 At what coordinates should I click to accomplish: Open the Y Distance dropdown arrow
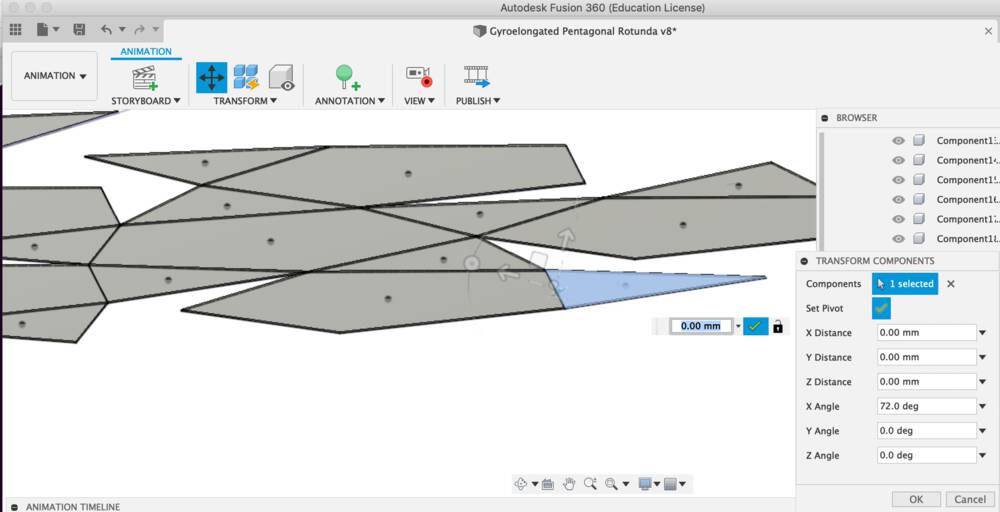(x=983, y=357)
